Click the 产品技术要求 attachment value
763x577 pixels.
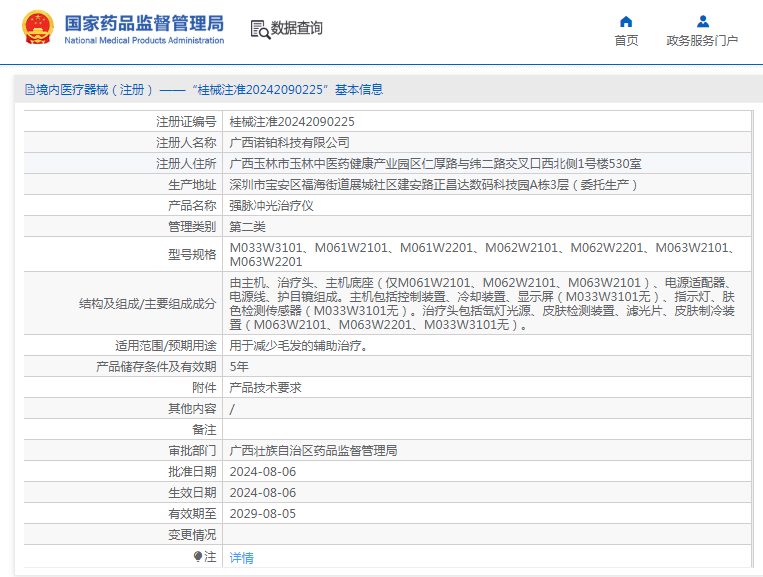click(x=265, y=387)
